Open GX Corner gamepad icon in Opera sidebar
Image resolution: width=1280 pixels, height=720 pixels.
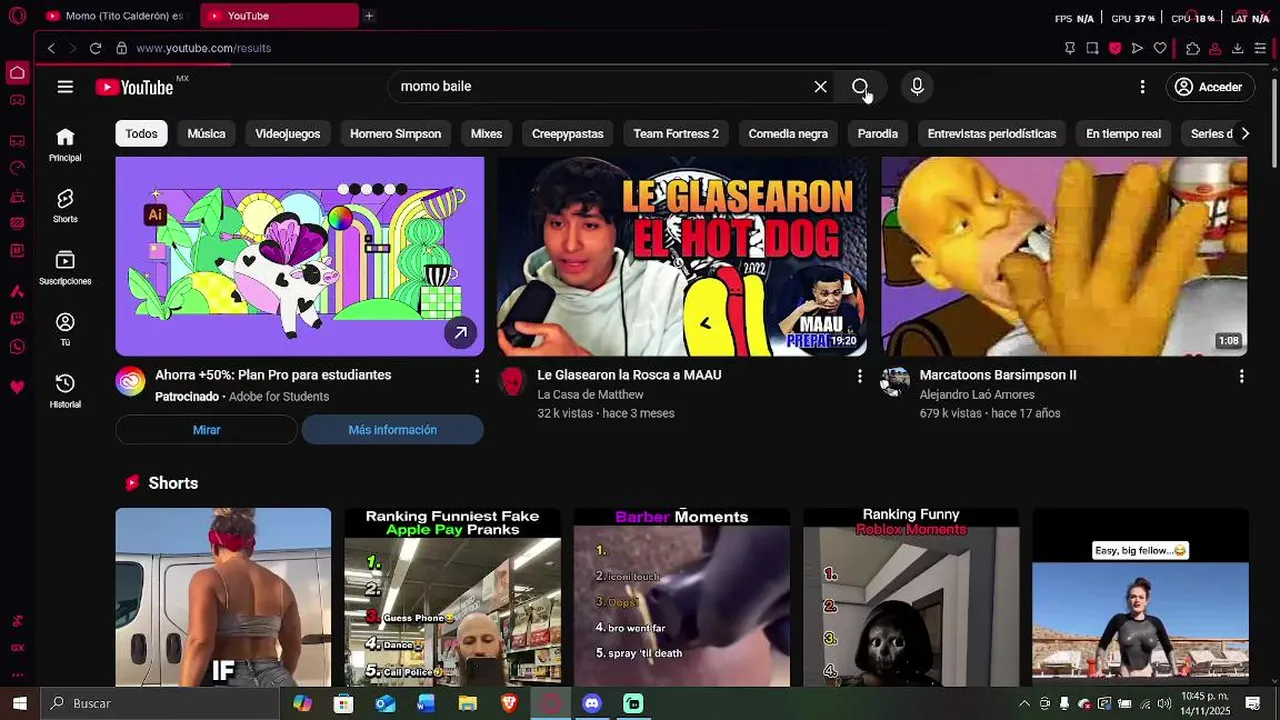(x=17, y=100)
